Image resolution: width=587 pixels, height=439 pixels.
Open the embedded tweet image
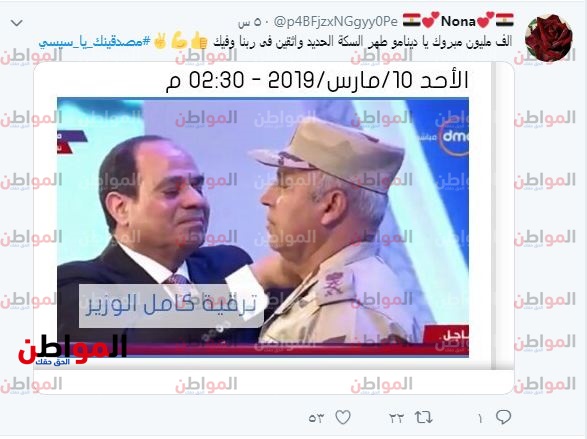[x=263, y=227]
